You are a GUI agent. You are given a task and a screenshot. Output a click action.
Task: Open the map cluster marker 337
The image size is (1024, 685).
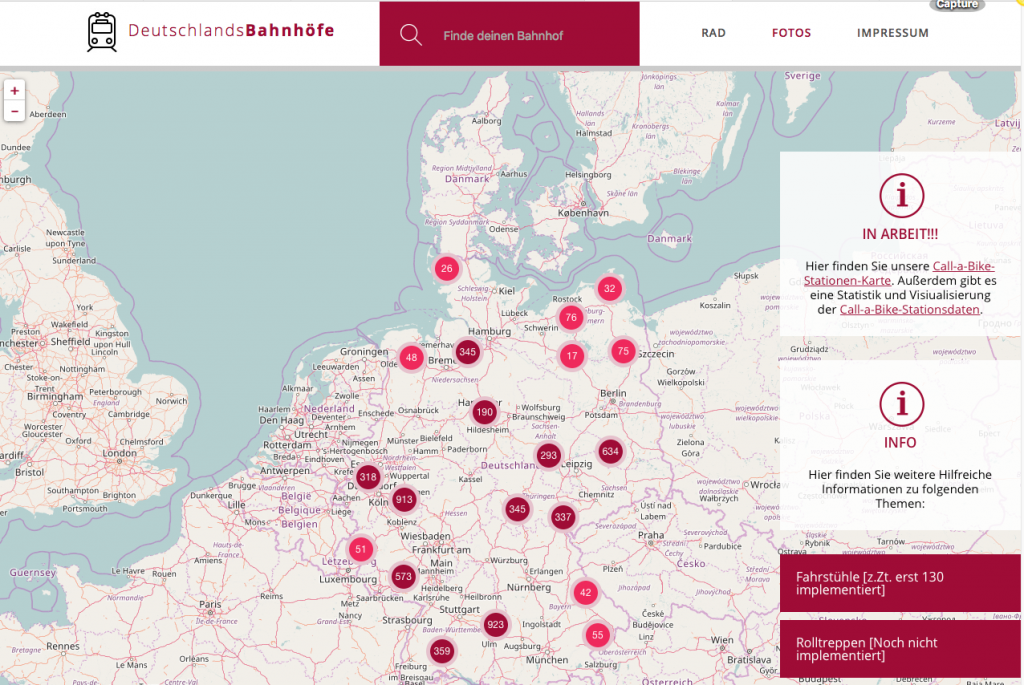(x=563, y=518)
